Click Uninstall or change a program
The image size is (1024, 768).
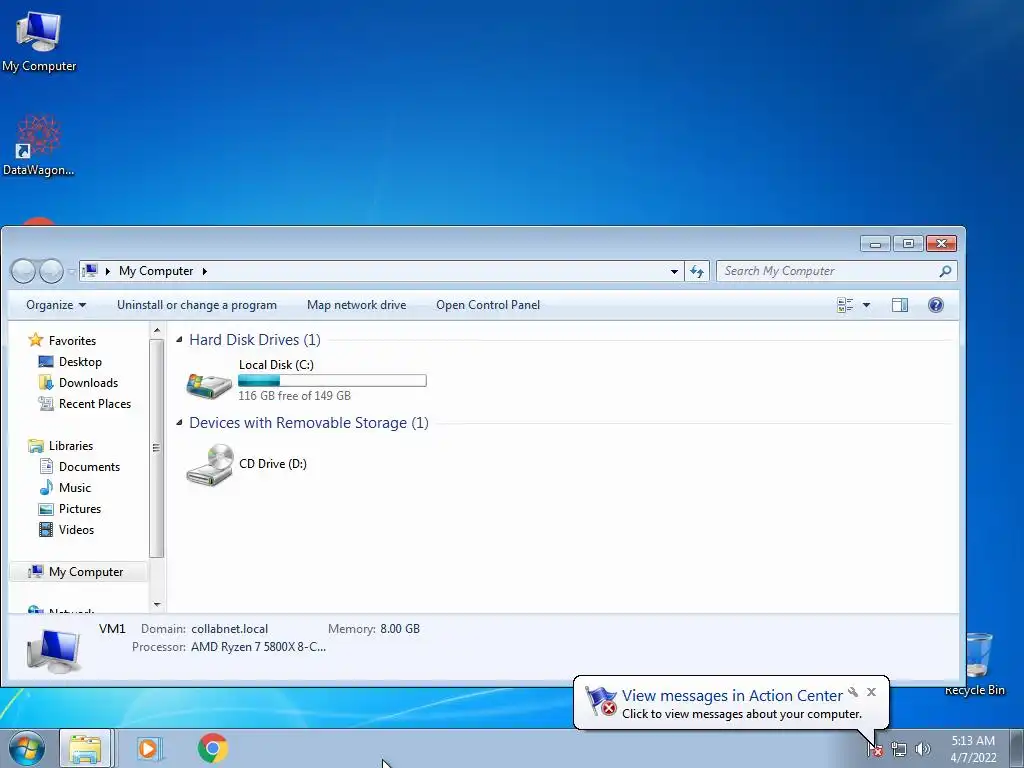(x=197, y=305)
